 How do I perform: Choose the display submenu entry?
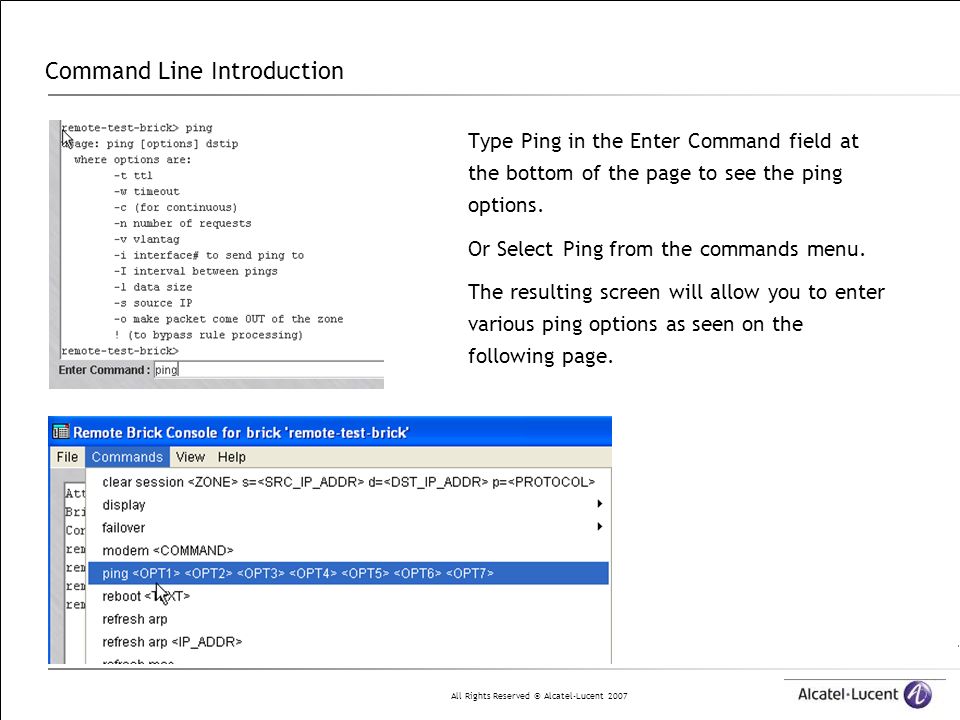point(348,505)
